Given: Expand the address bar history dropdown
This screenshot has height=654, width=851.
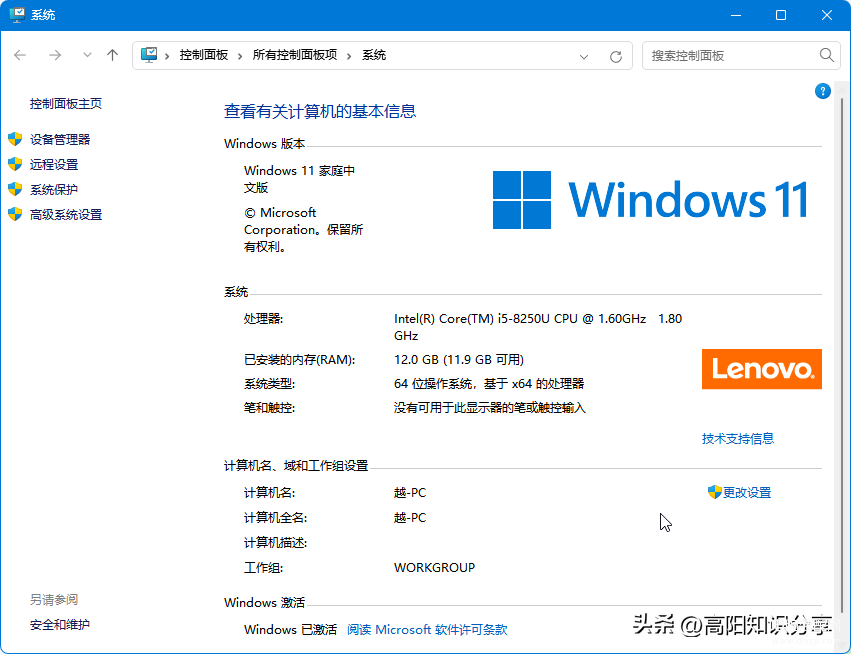Looking at the screenshot, I should click(x=585, y=57).
